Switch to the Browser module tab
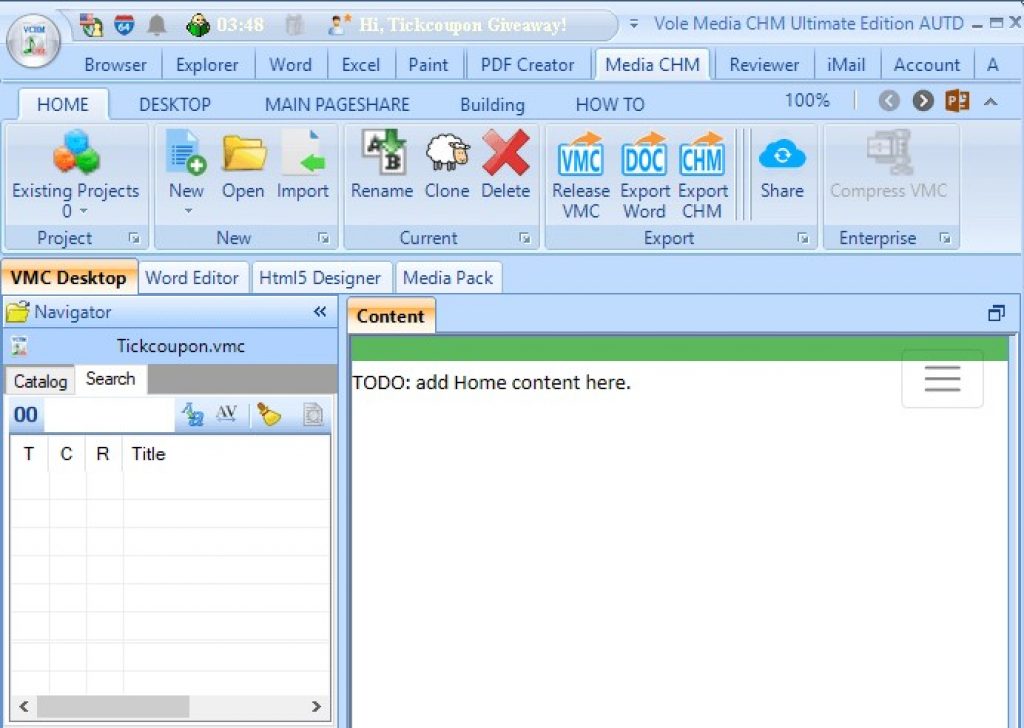1024x728 pixels. [116, 65]
